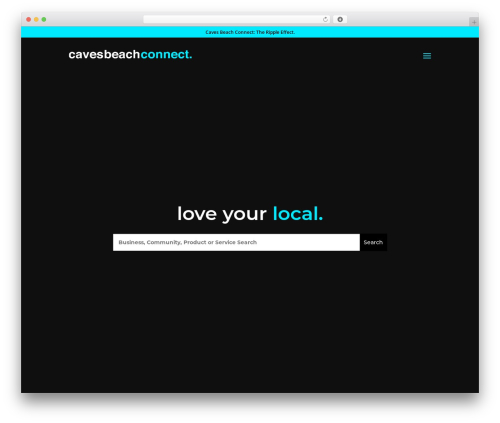Focus the Business, Community, Product search field
This screenshot has height=423, width=500.
point(236,242)
